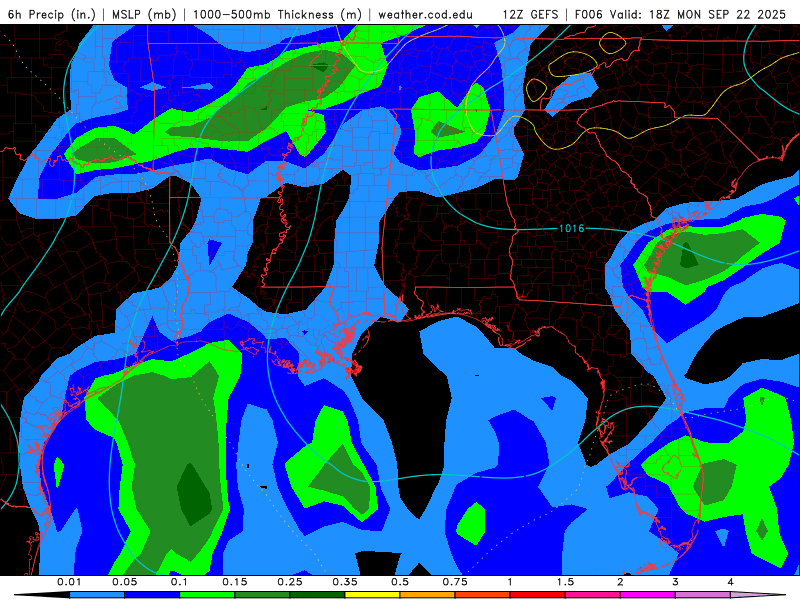Select the 1016 isobar contour label

[x=571, y=228]
